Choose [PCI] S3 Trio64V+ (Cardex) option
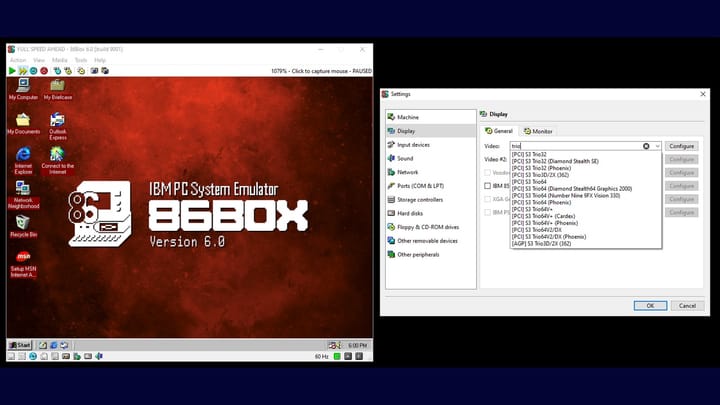Image resolution: width=720 pixels, height=405 pixels. 585,216
